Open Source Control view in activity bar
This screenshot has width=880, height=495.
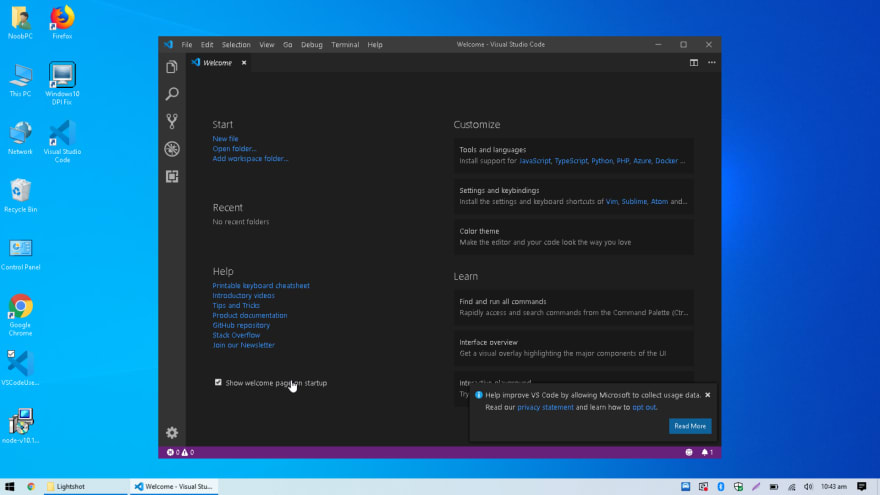point(172,121)
